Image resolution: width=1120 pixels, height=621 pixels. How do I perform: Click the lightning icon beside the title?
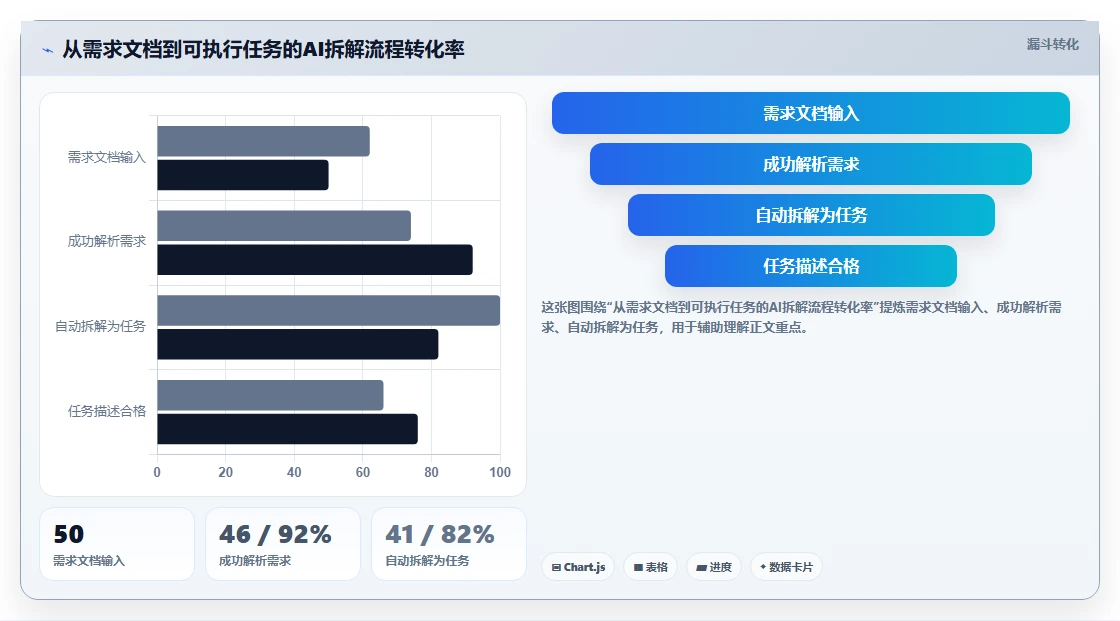tap(48, 50)
